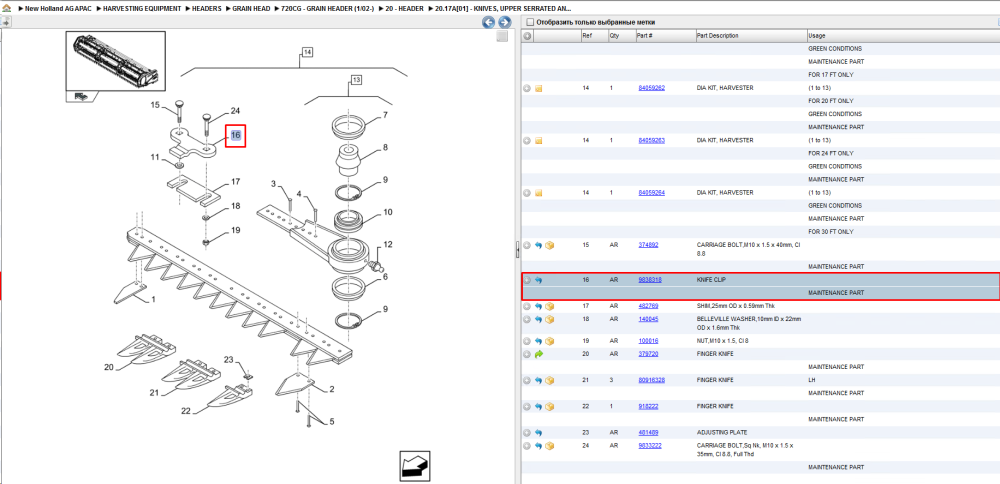Enable 'Отобразить только выбранные метки' checkbox

529,22
